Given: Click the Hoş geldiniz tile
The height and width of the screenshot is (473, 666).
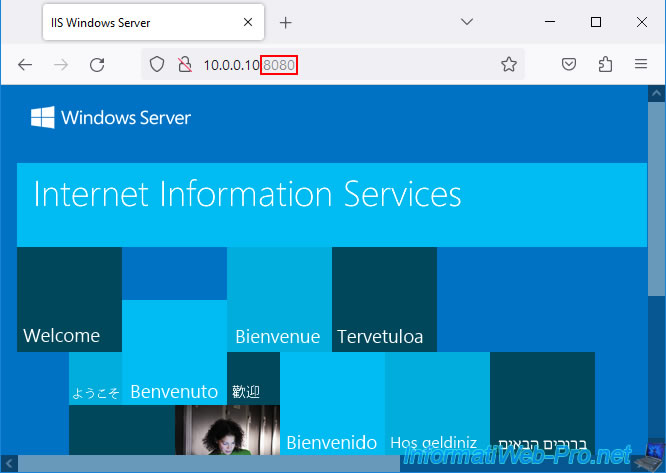Looking at the screenshot, I should (437, 403).
